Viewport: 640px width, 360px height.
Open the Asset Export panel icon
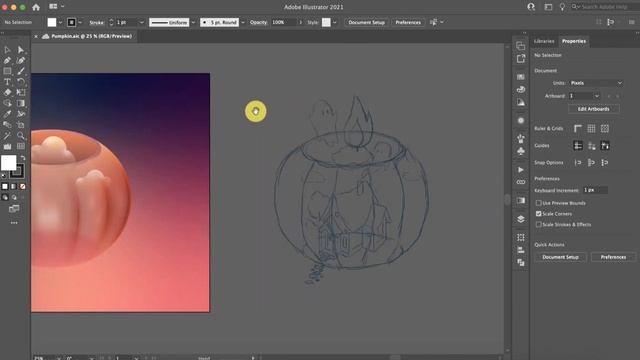tap(521, 59)
